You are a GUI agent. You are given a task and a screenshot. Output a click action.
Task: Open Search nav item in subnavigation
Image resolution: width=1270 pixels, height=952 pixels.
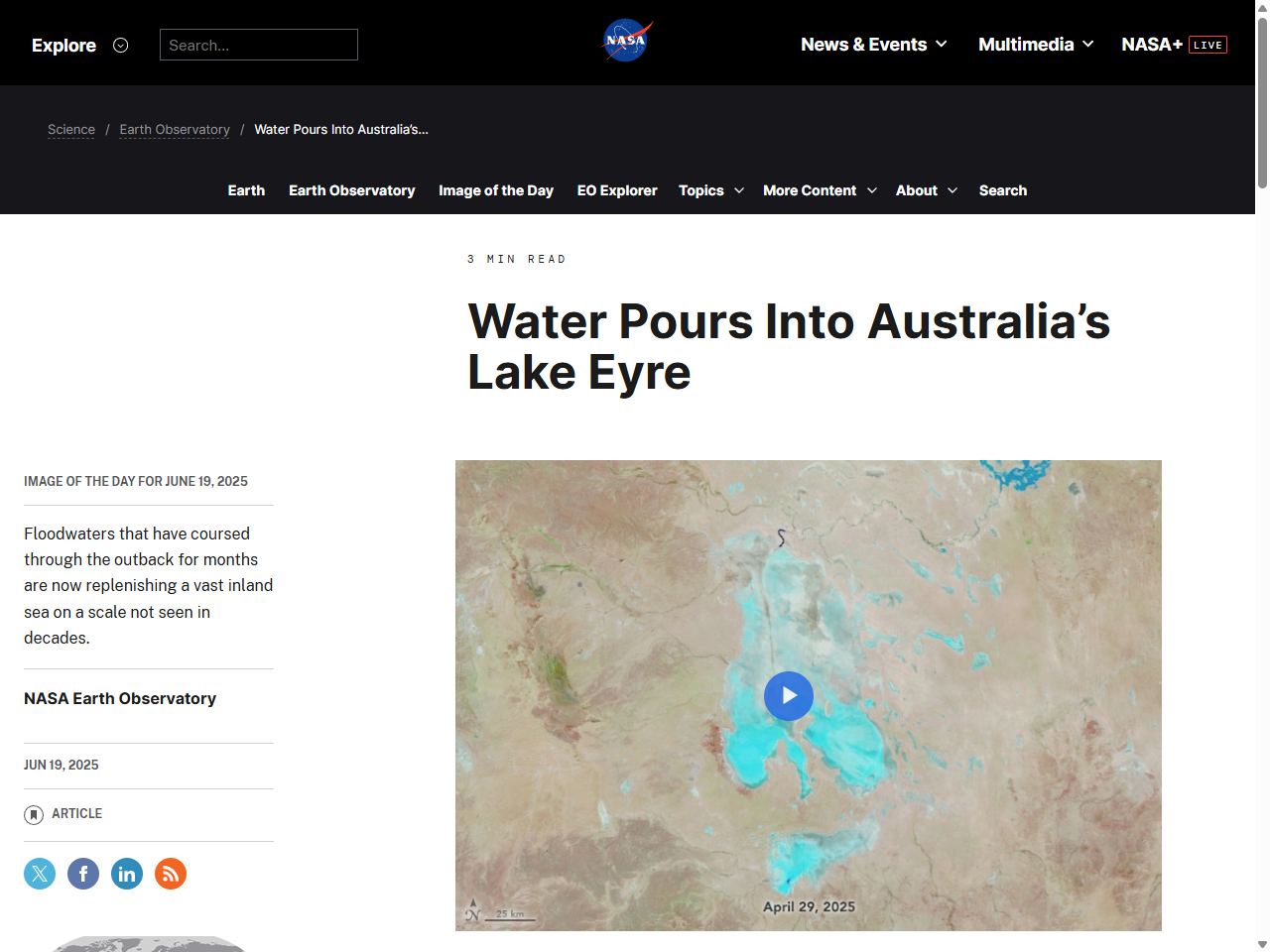coord(1003,190)
